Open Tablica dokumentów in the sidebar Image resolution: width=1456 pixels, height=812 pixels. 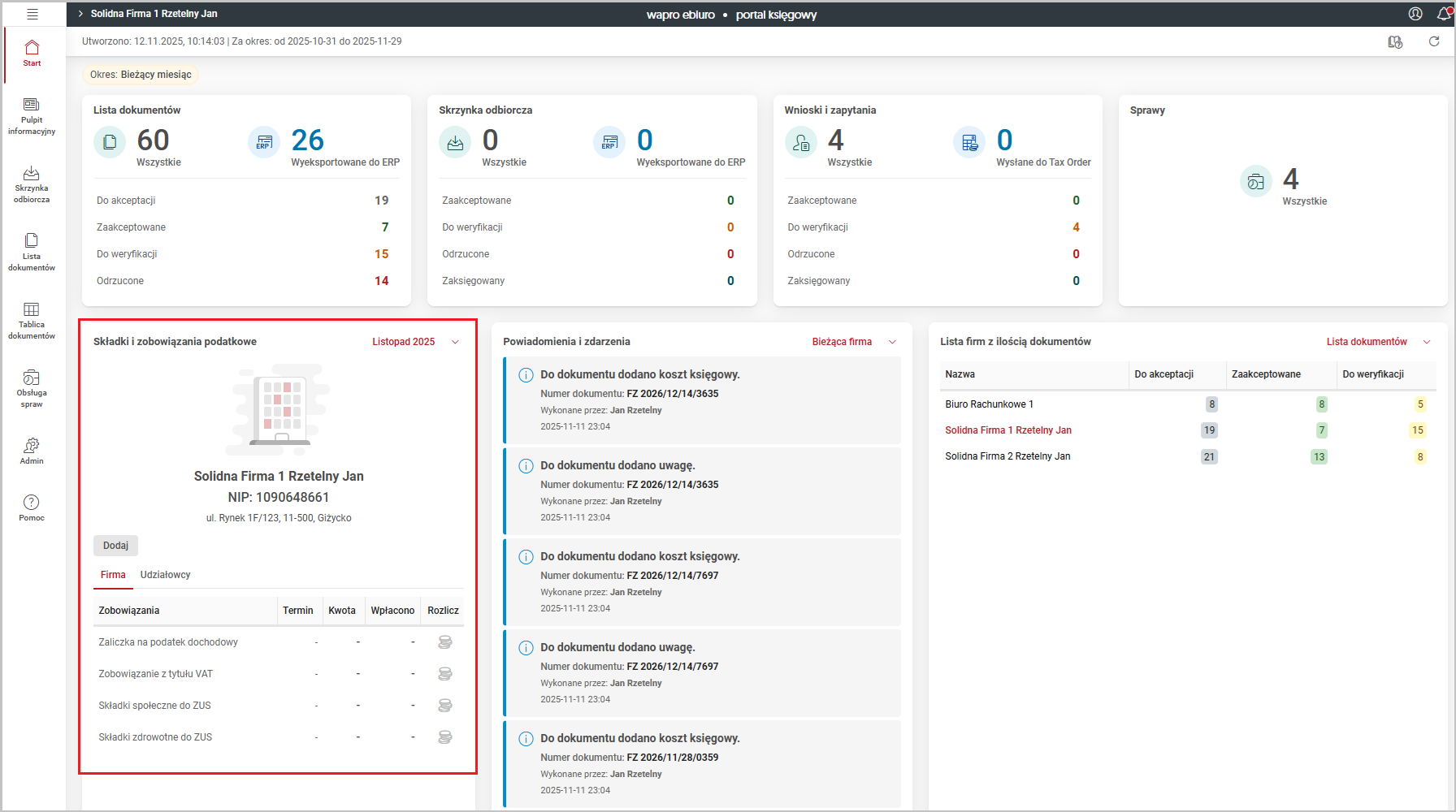32,321
